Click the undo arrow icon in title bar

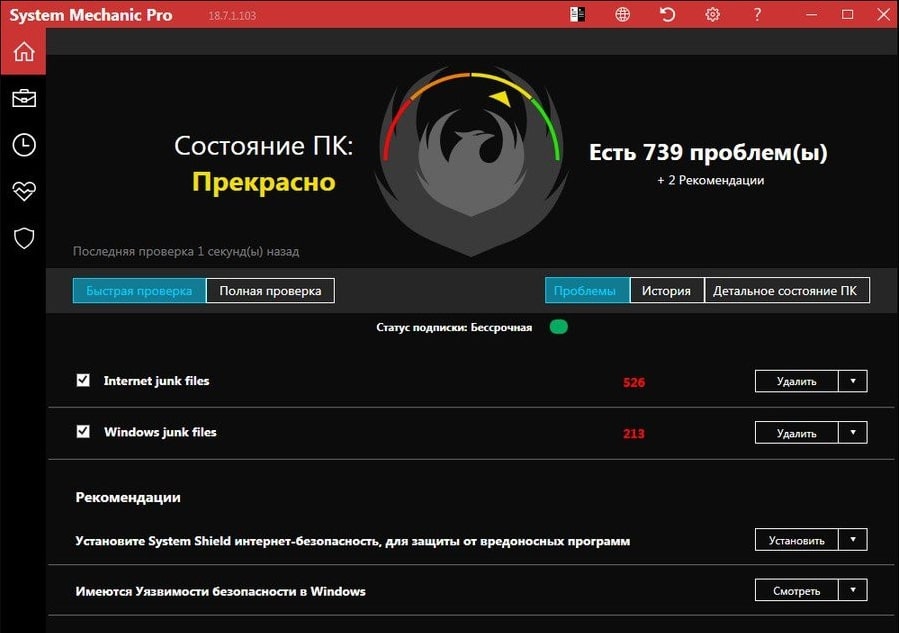(x=668, y=15)
